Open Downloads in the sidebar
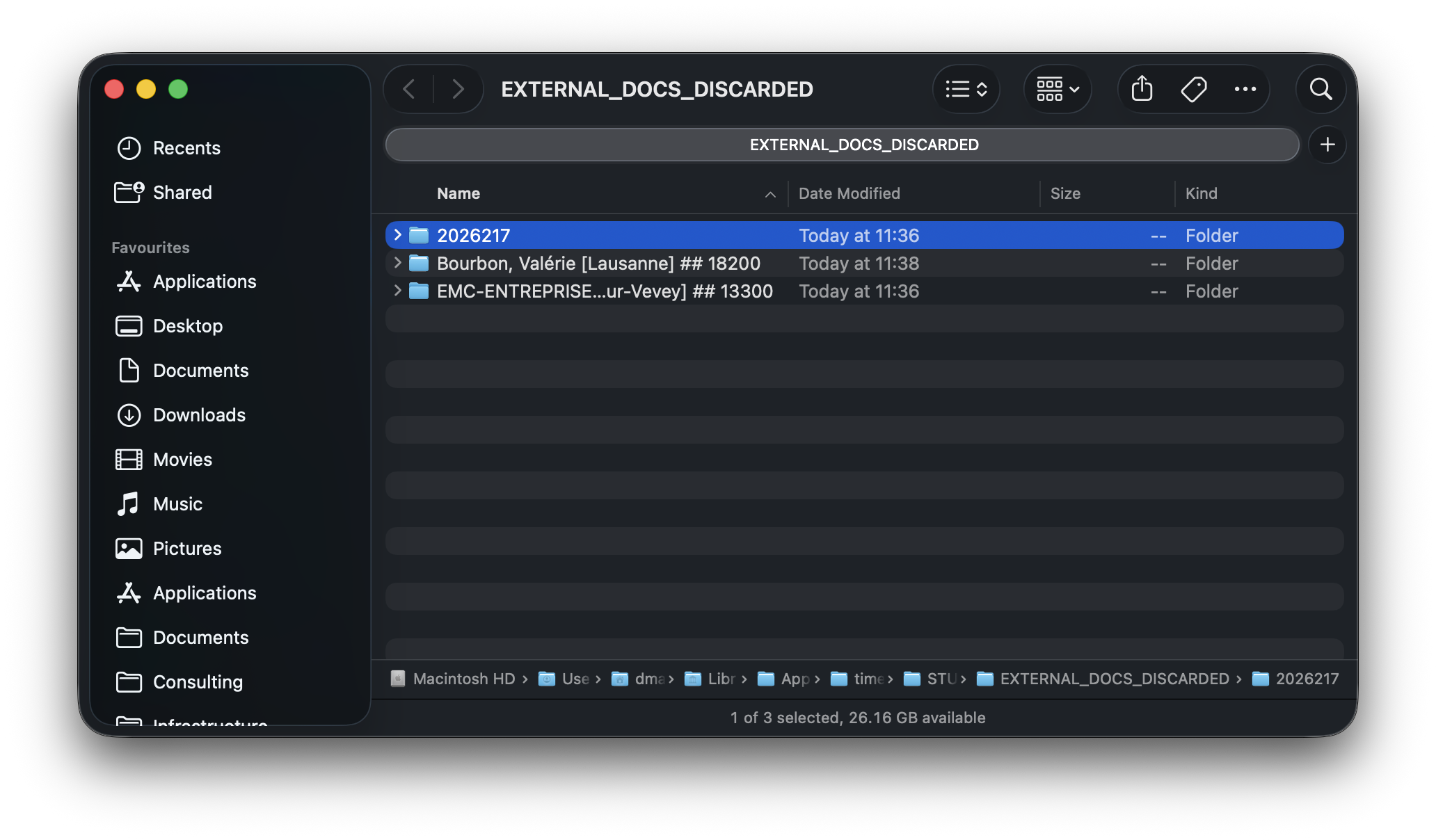Image resolution: width=1436 pixels, height=840 pixels. pyautogui.click(x=199, y=415)
